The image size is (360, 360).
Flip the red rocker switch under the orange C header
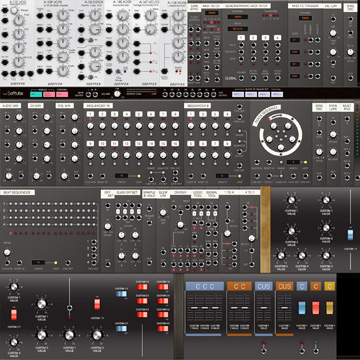point(316,308)
